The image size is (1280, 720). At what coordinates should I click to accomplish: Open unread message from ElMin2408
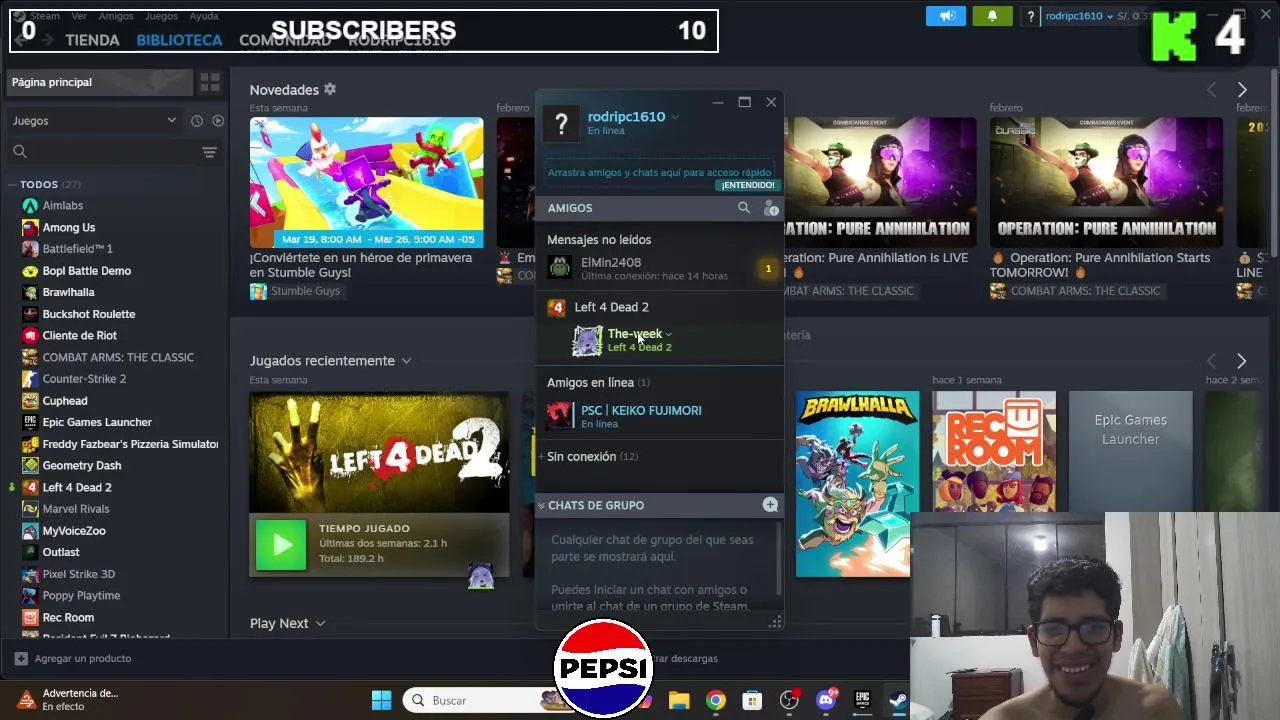pos(660,269)
